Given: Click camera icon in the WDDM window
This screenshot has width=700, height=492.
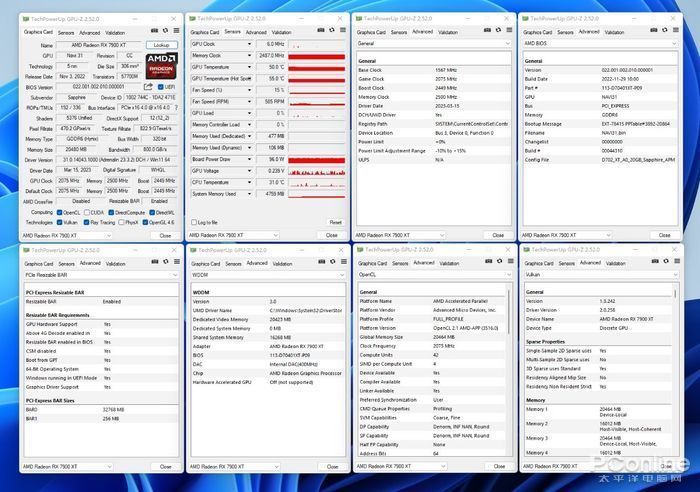Looking at the screenshot, I should point(322,262).
